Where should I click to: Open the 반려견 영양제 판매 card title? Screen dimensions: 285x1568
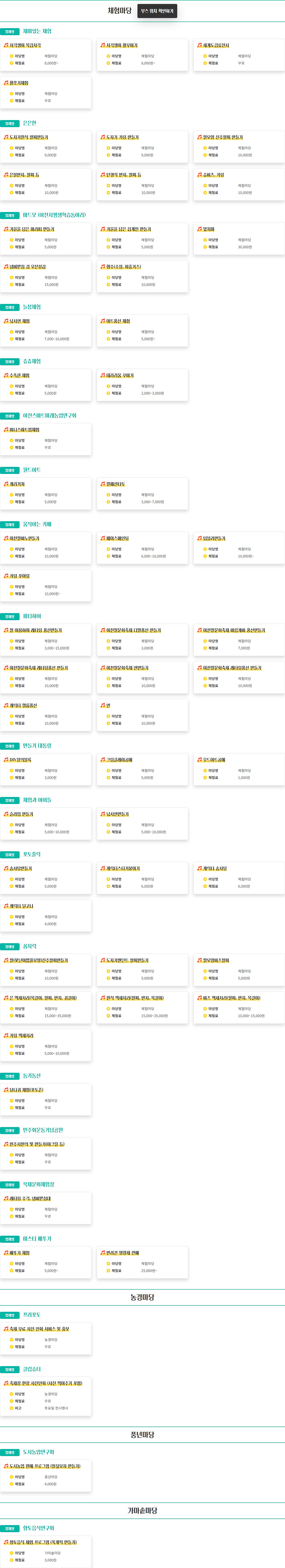click(x=122, y=1253)
